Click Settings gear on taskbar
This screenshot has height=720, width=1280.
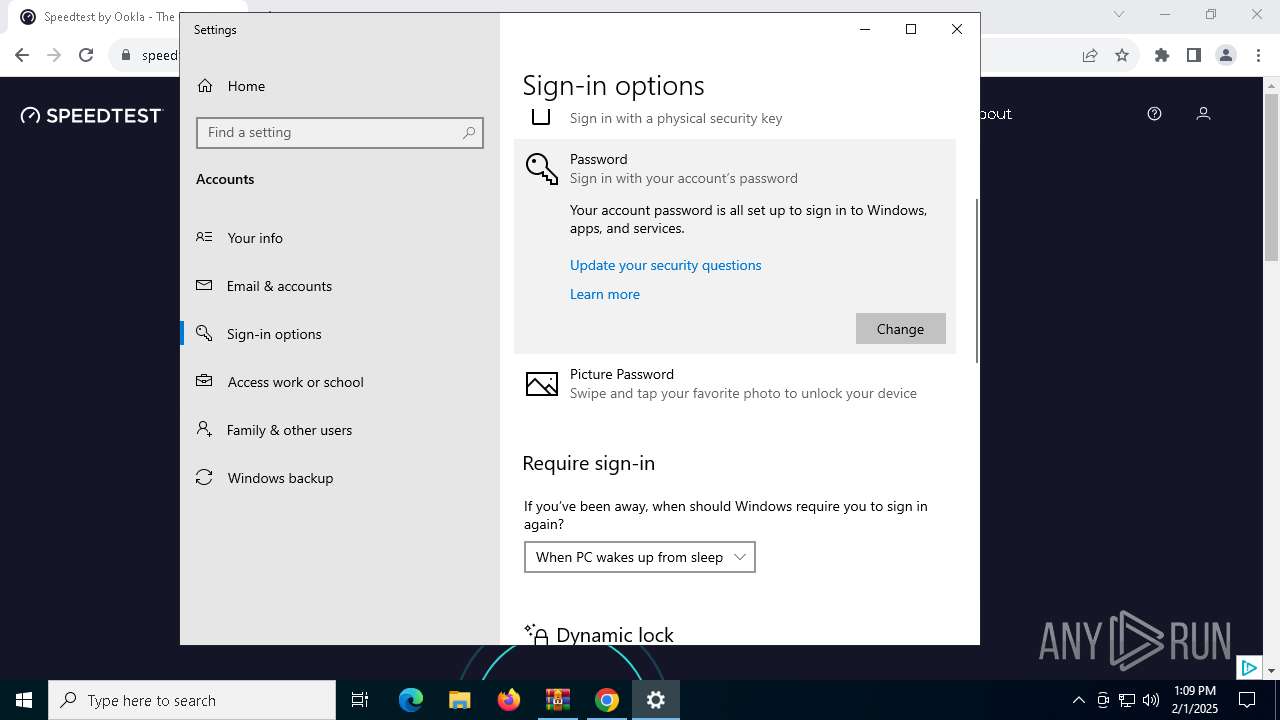point(656,700)
